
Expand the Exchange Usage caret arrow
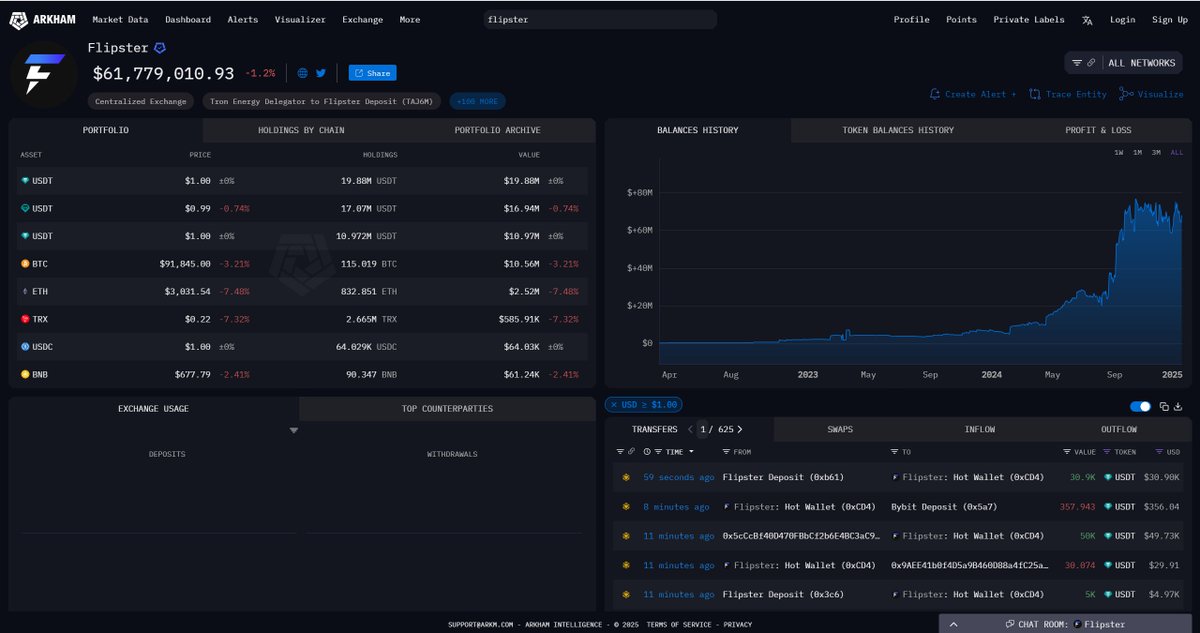pos(294,431)
